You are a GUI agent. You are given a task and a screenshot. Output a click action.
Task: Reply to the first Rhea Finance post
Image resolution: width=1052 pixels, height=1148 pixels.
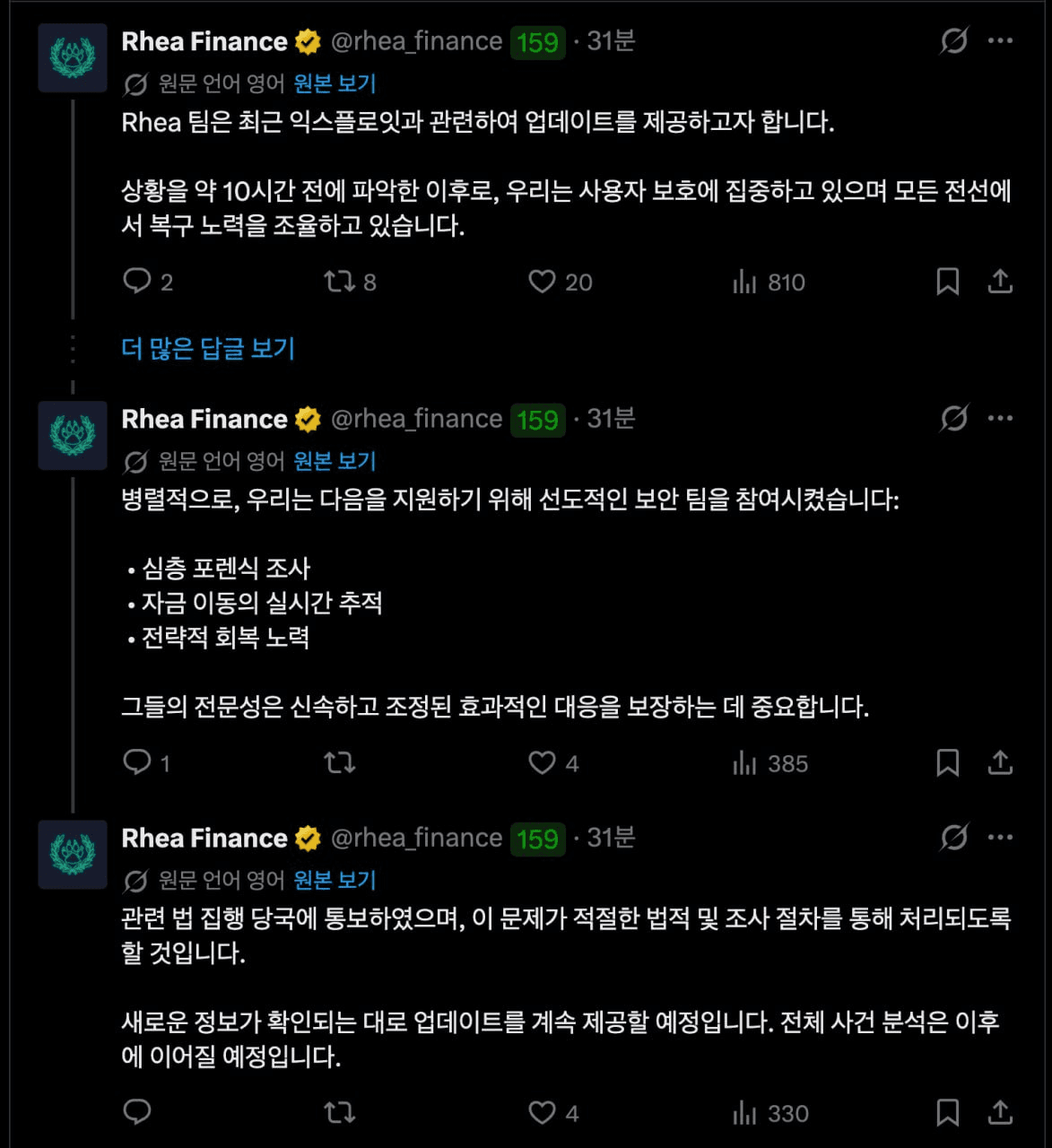(x=137, y=282)
